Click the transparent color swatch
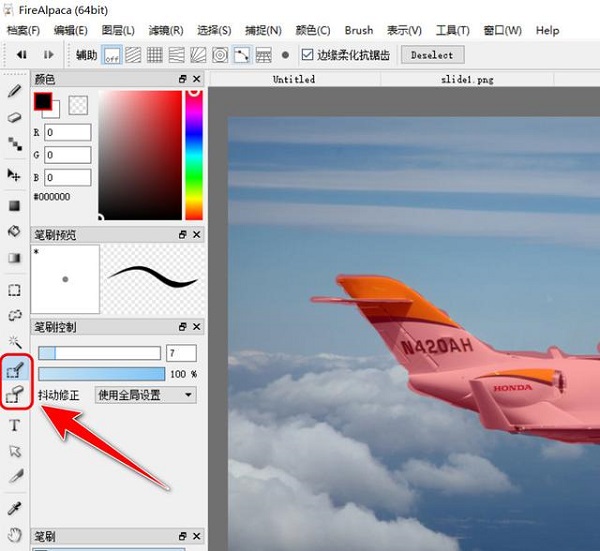Screen dimensions: 600x551 [78, 105]
